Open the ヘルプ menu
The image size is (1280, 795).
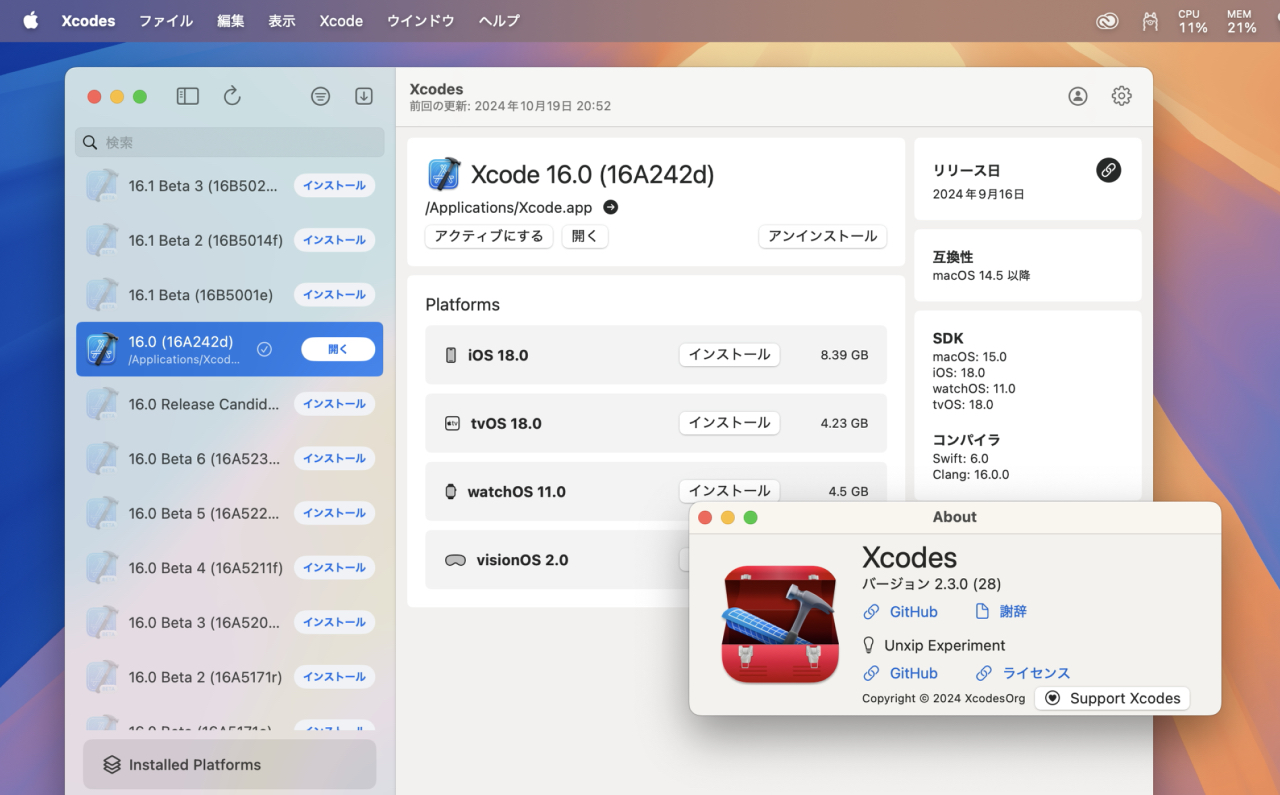[x=498, y=20]
